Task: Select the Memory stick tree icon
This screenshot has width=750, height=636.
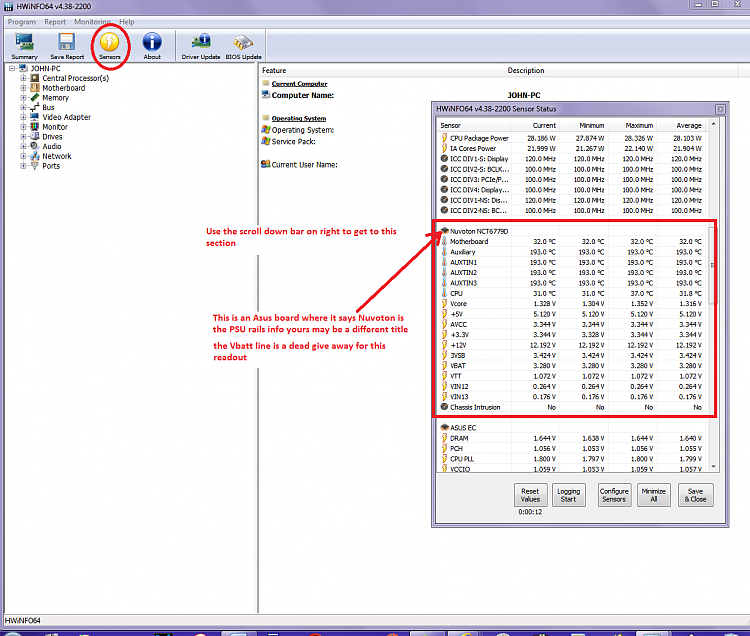Action: pyautogui.click(x=34, y=98)
